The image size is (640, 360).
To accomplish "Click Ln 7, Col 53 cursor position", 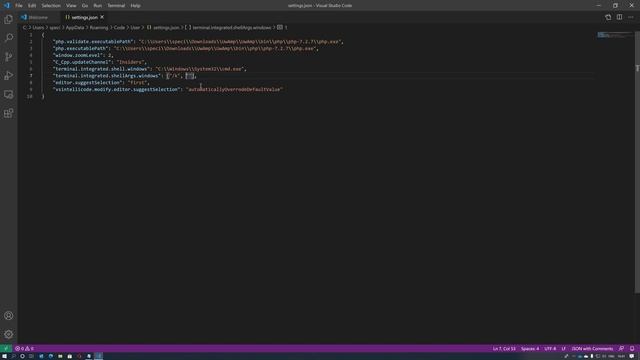I will 504,349.
